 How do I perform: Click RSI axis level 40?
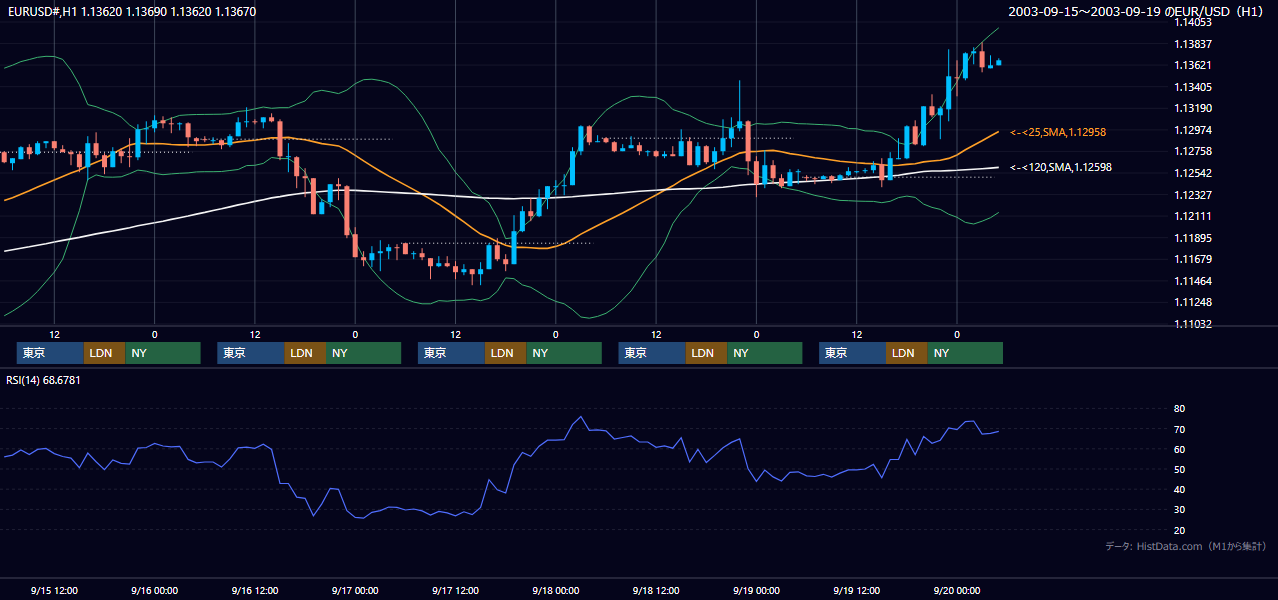[1180, 489]
